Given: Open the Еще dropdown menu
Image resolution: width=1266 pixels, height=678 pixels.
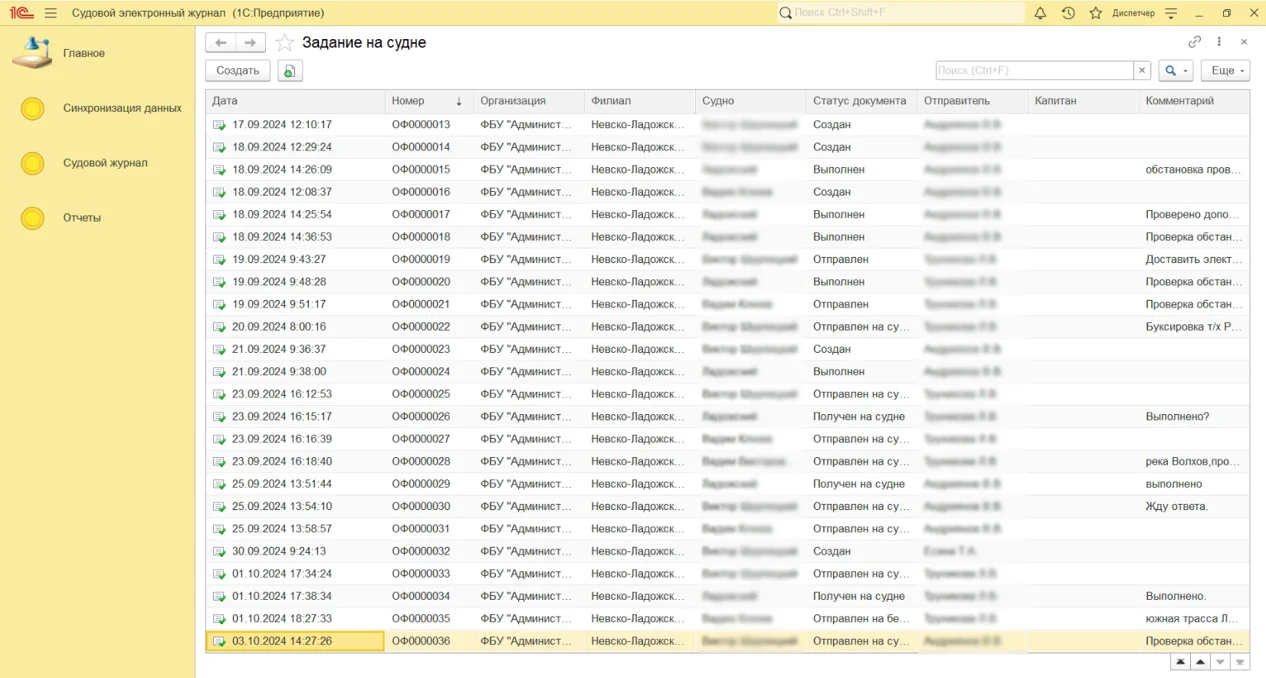Looking at the screenshot, I should click(1225, 71).
